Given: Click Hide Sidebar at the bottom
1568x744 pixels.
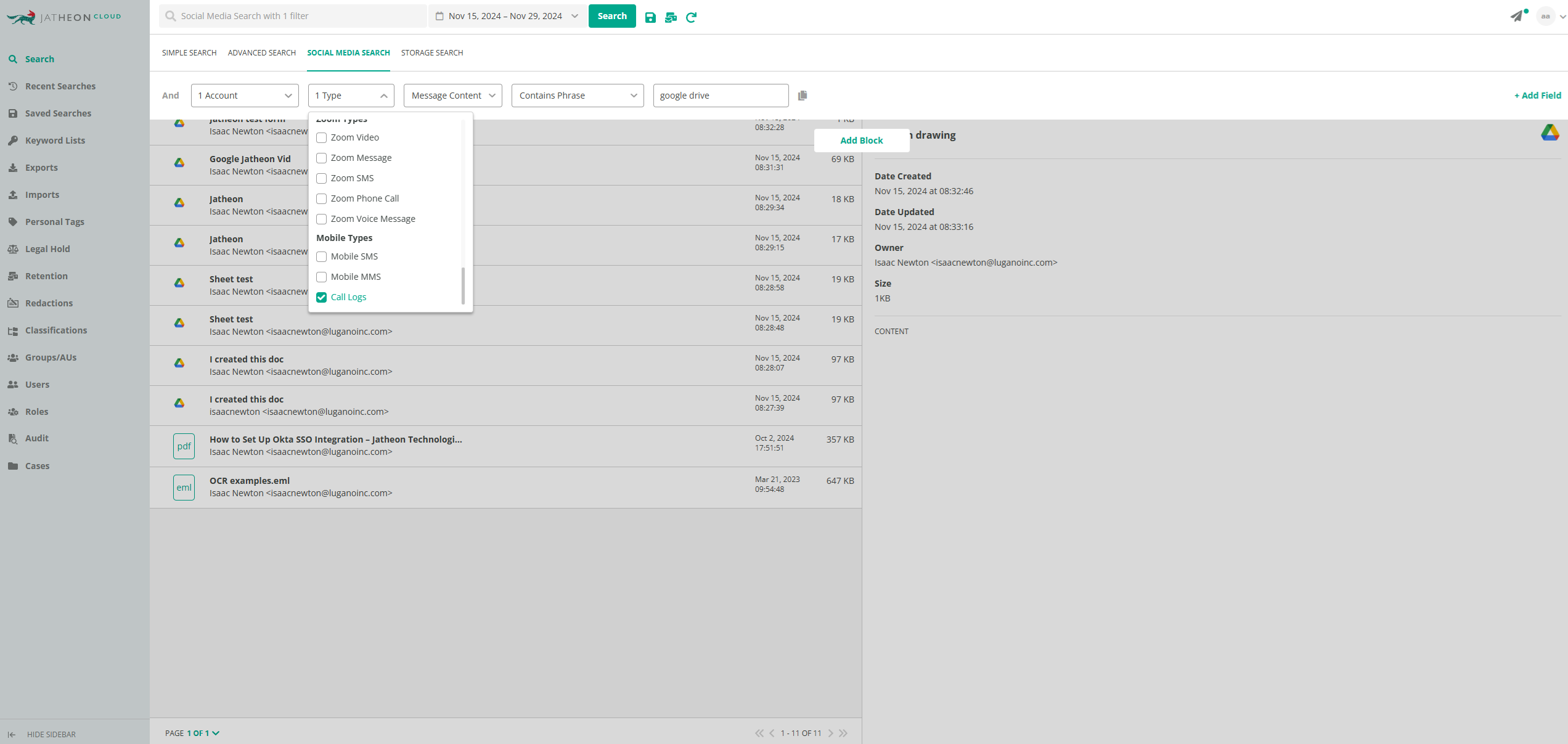Looking at the screenshot, I should point(42,734).
